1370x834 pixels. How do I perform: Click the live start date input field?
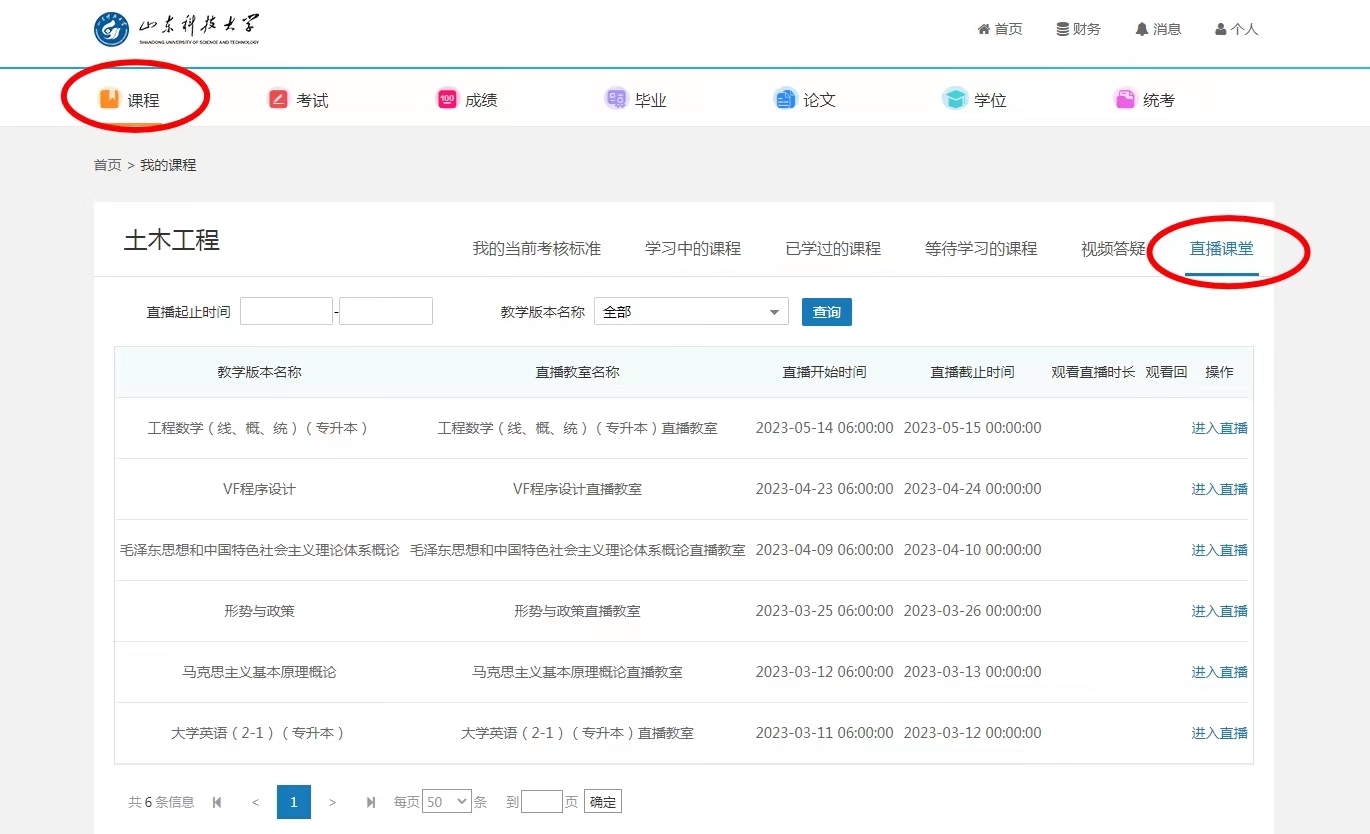(286, 311)
